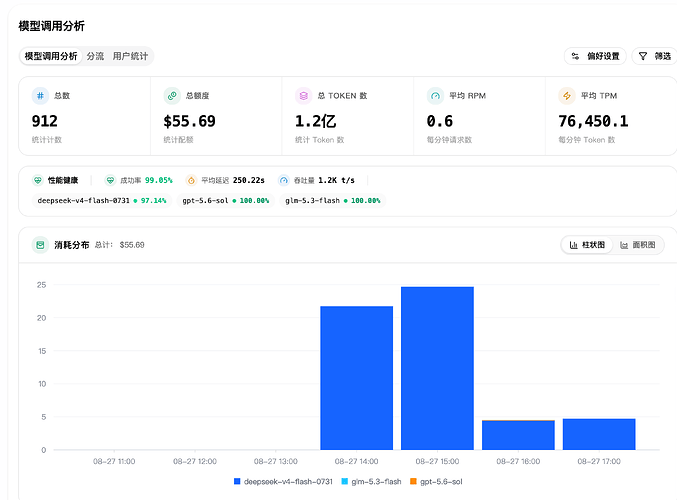The height and width of the screenshot is (500, 677).
Task: Switch to the 模型调用分析 tab
Action: [x=51, y=56]
